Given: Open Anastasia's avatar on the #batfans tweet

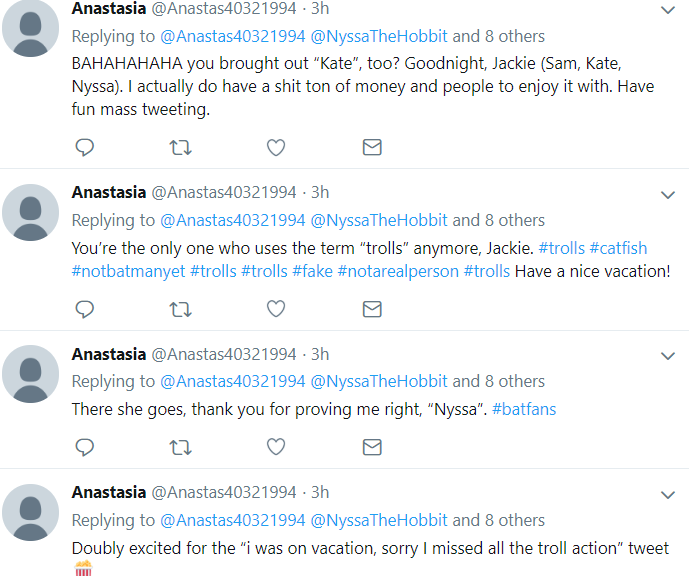Looking at the screenshot, I should point(30,374).
